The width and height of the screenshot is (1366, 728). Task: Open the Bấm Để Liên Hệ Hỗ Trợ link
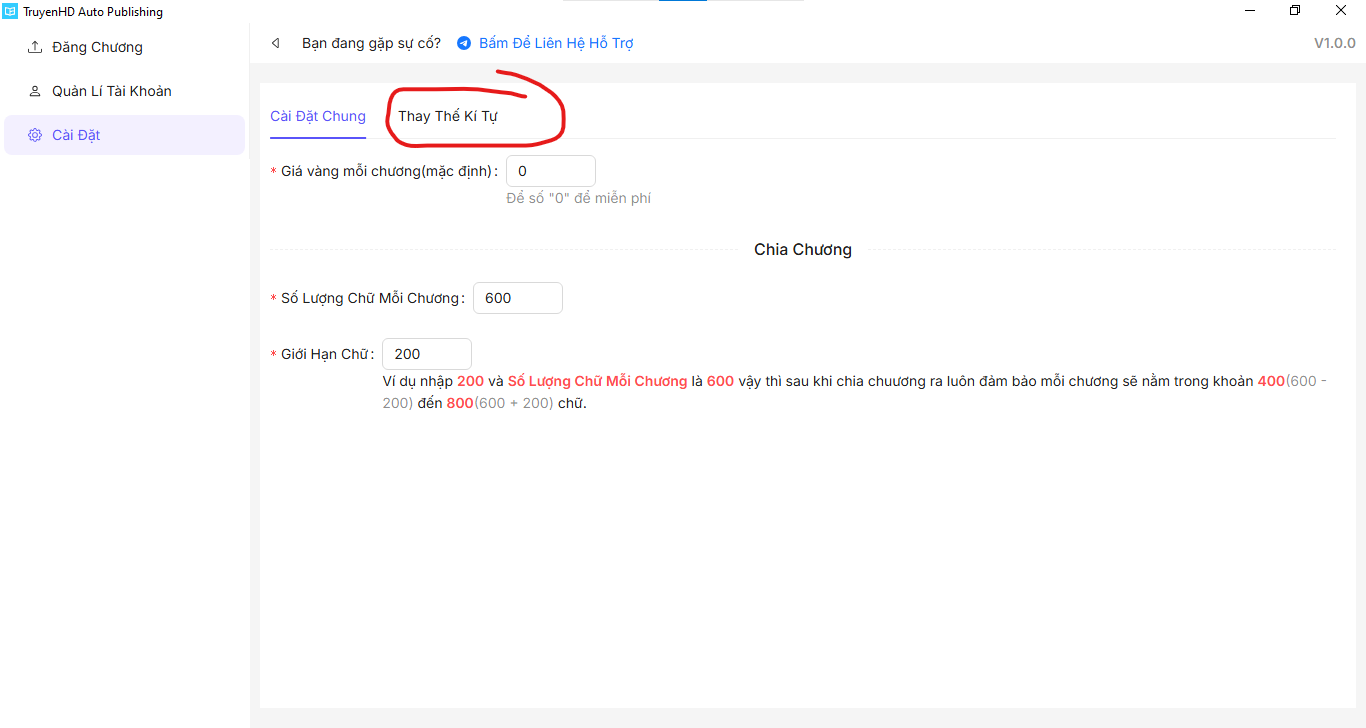(556, 43)
